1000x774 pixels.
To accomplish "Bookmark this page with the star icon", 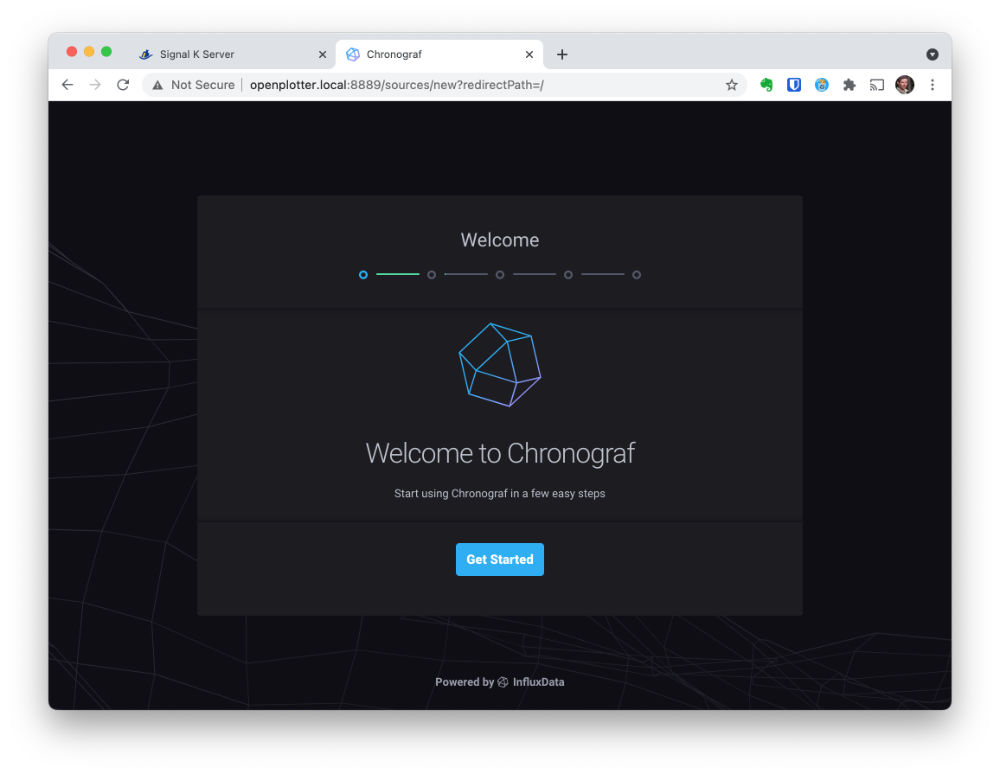I will (x=731, y=85).
